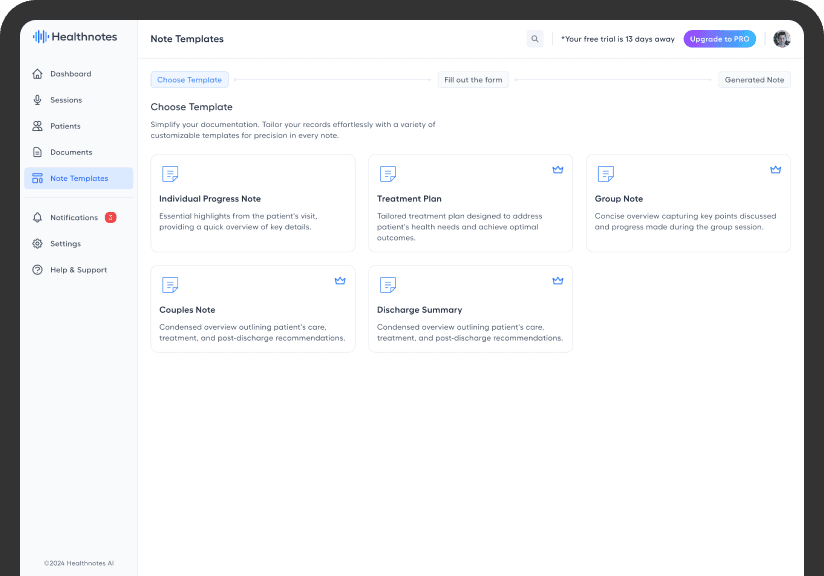Select the Fill out the form step
The width and height of the screenshot is (824, 576).
click(473, 80)
